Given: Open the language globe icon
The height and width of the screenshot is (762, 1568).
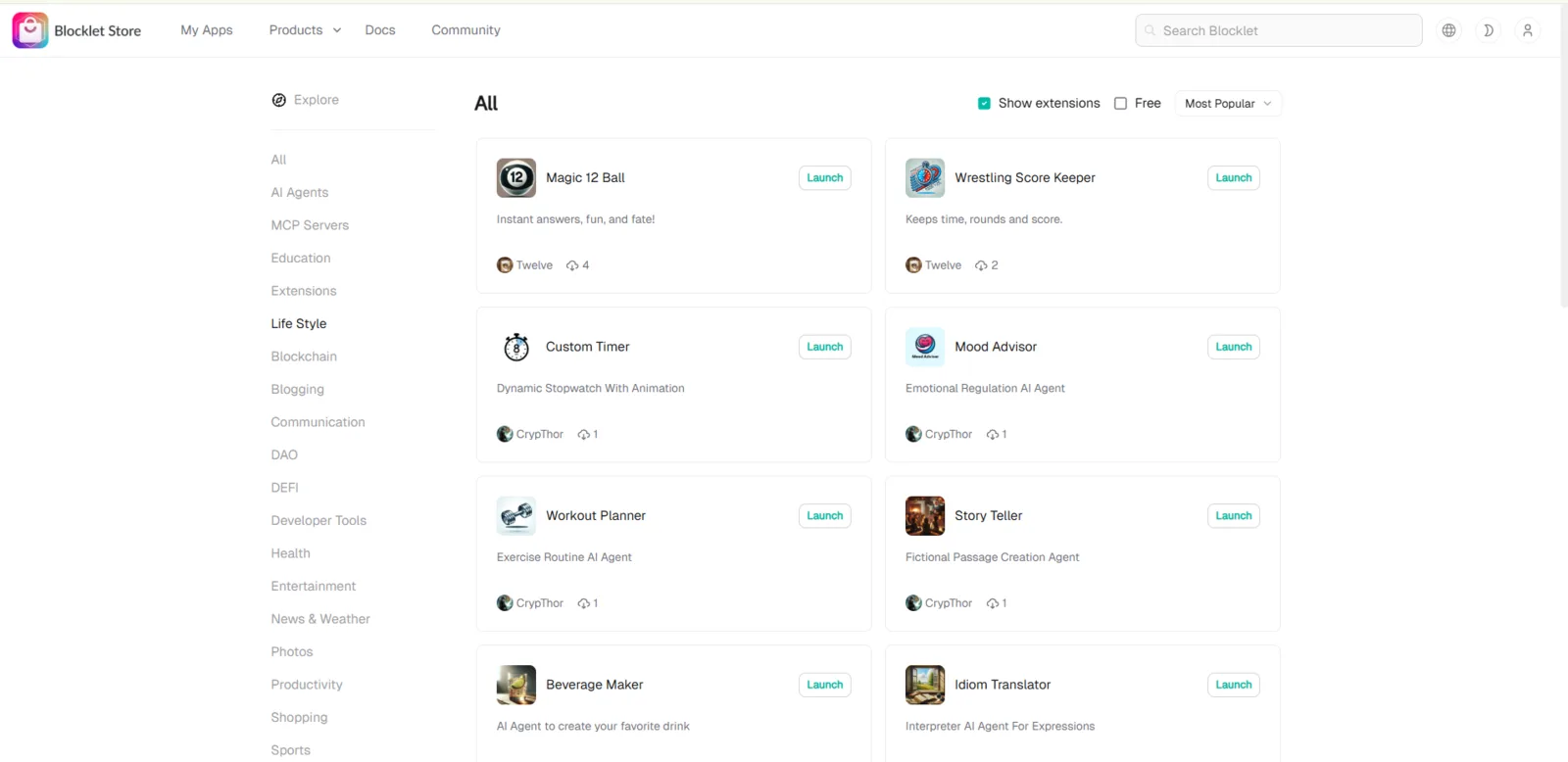Looking at the screenshot, I should click(1448, 30).
